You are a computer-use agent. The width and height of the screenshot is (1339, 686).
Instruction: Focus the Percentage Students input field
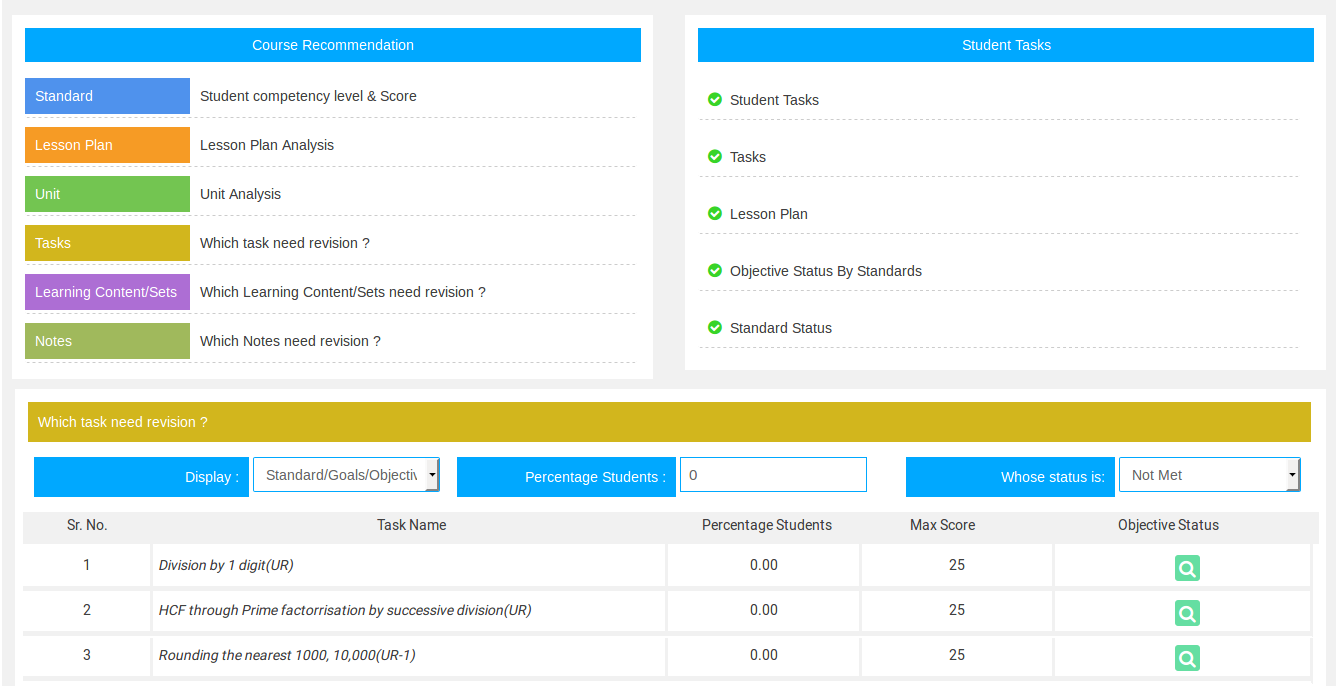pyautogui.click(x=773, y=475)
